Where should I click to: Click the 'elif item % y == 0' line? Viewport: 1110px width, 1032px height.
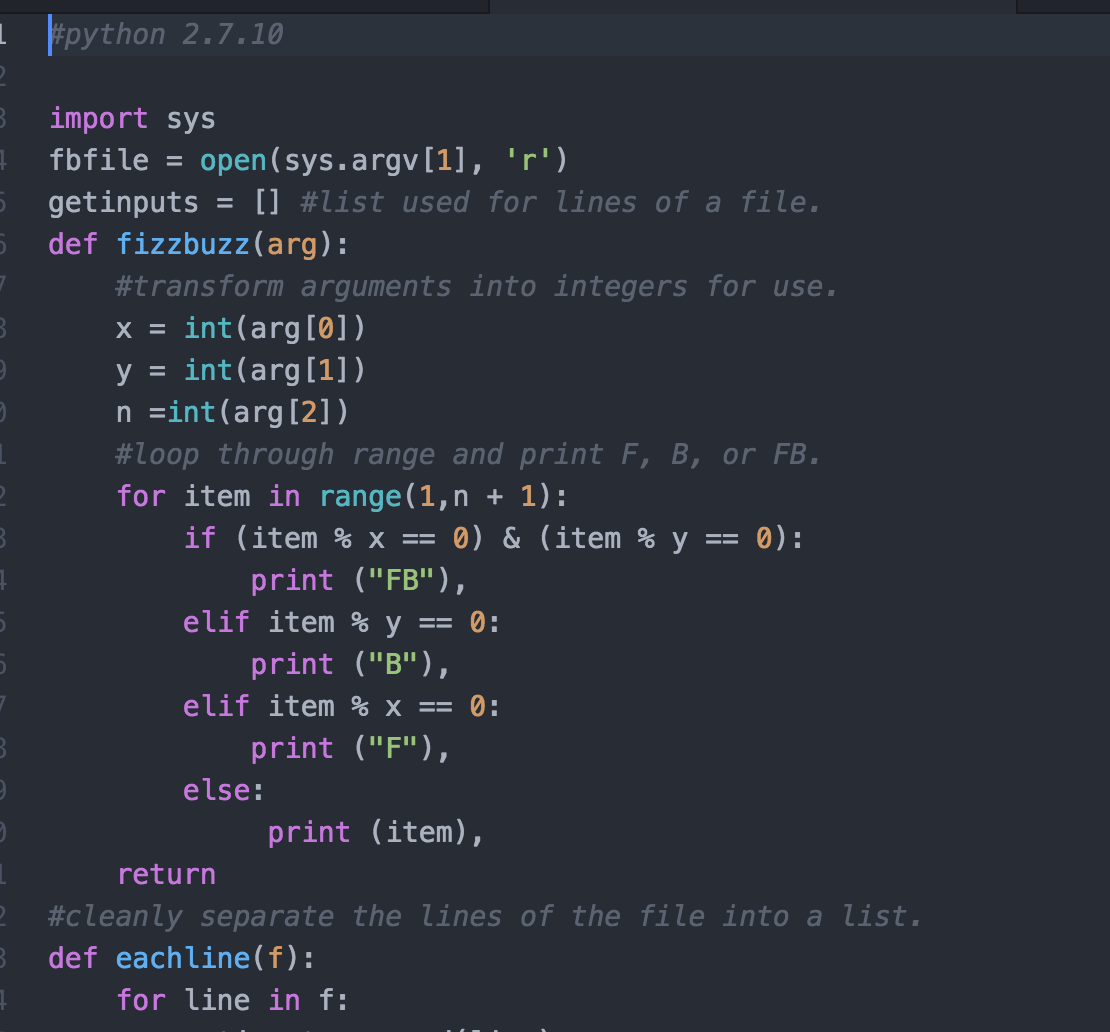(340, 623)
